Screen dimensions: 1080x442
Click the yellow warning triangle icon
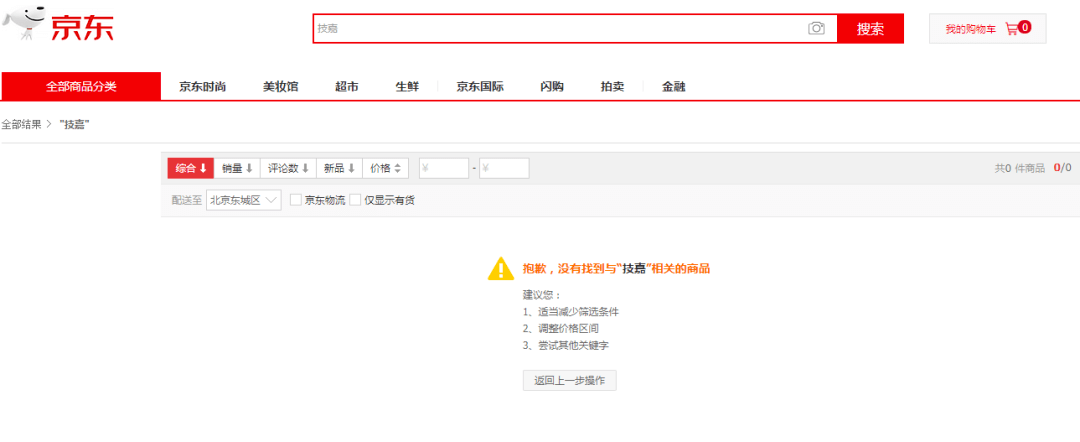(501, 269)
